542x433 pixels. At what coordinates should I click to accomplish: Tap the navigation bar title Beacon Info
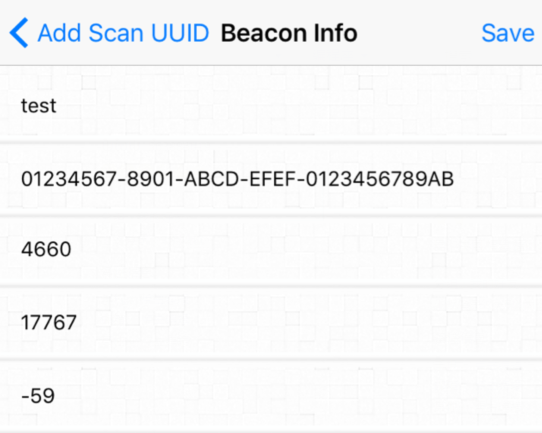(289, 33)
